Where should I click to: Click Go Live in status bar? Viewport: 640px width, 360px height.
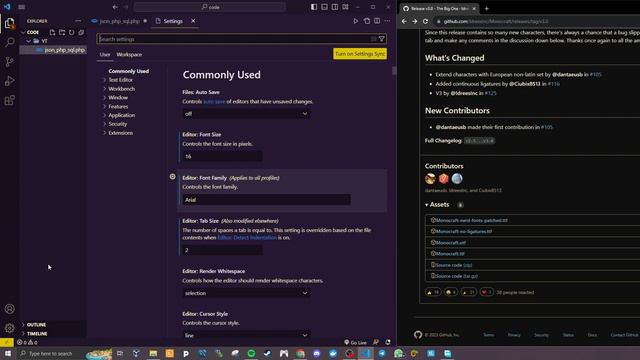355,342
